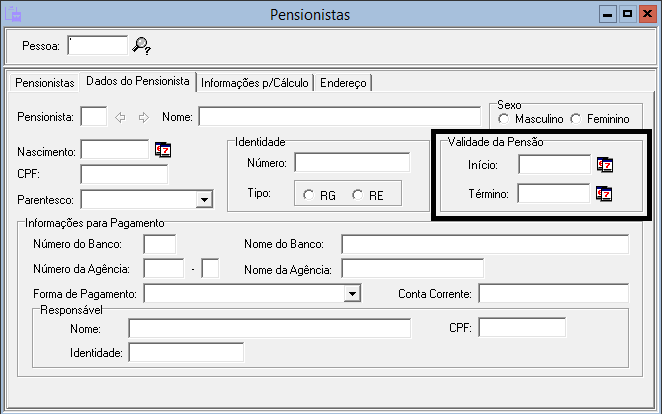Open the calendar picker for Término date
Viewport: 664px width, 414px height.
click(x=605, y=193)
